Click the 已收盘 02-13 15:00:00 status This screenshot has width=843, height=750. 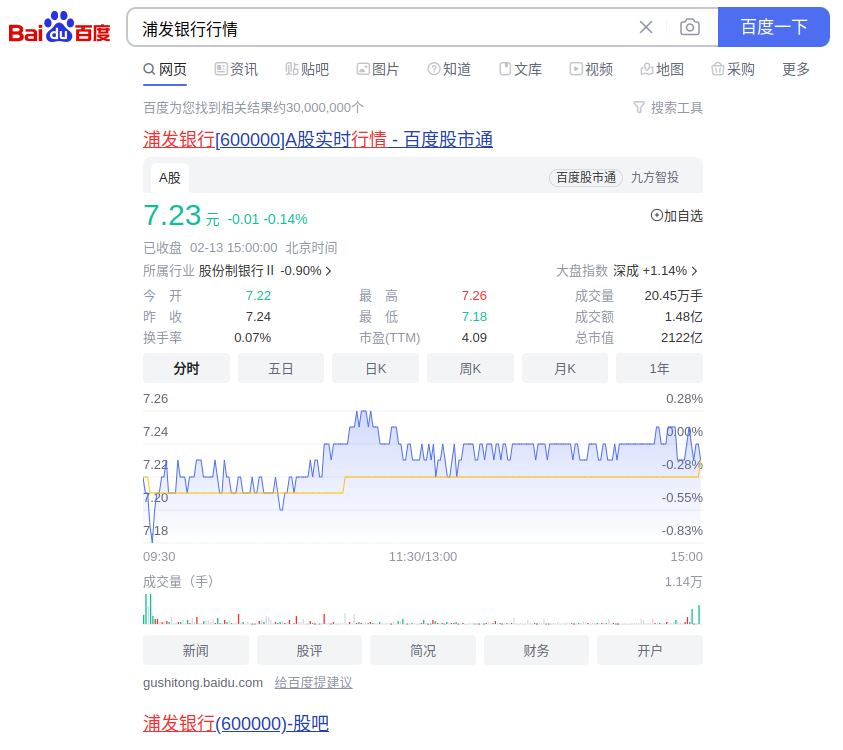[210, 248]
